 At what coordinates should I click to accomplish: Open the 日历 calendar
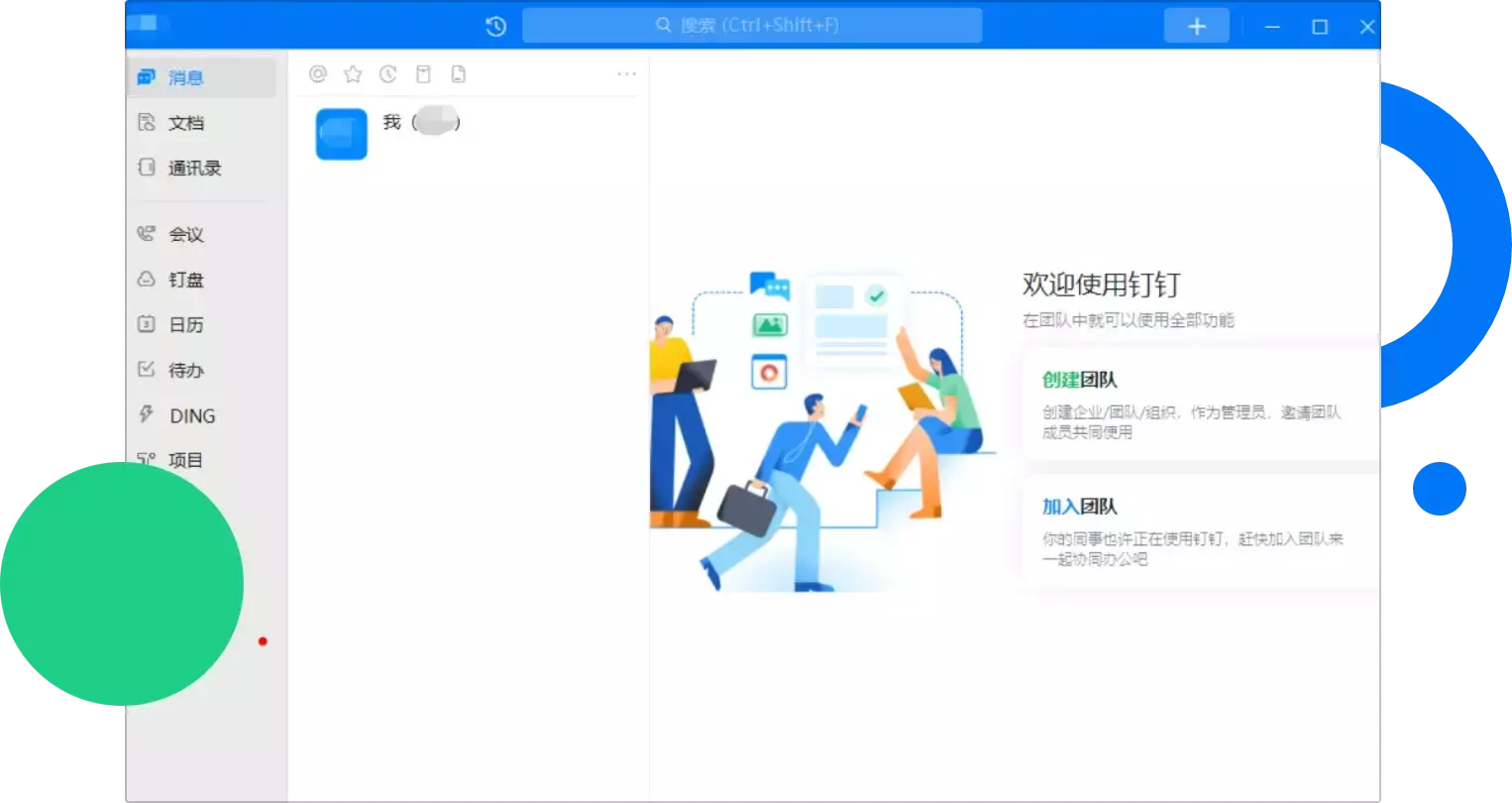201,325
